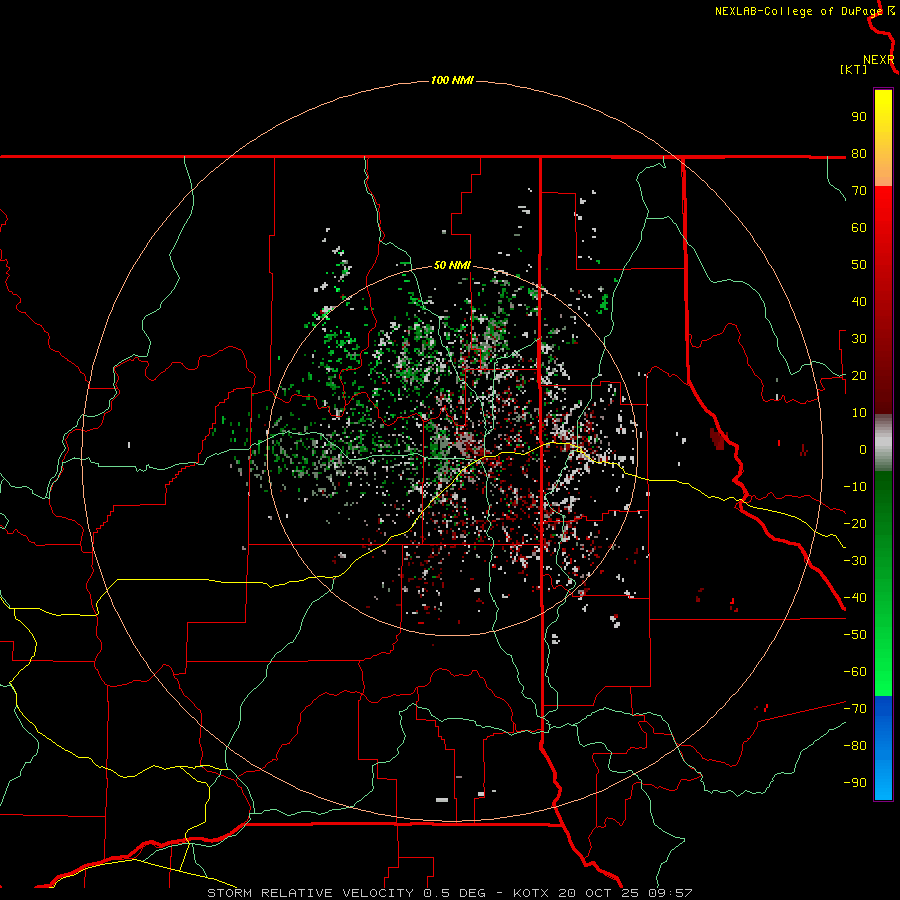Click the 40 value on velocity scale

click(x=859, y=301)
